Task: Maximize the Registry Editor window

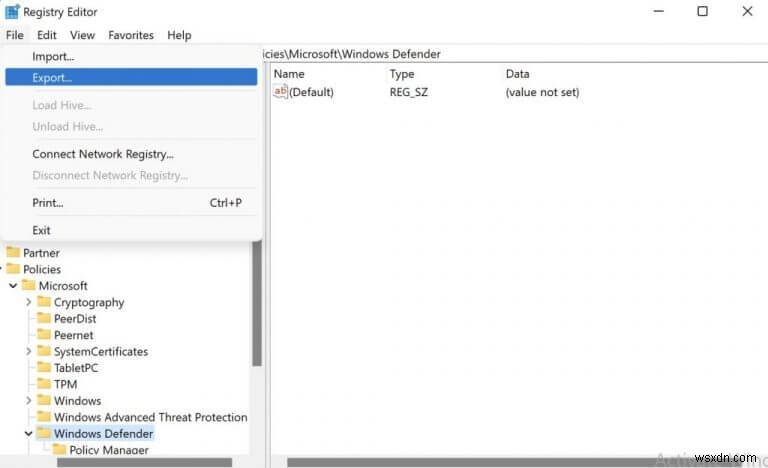Action: click(x=703, y=11)
